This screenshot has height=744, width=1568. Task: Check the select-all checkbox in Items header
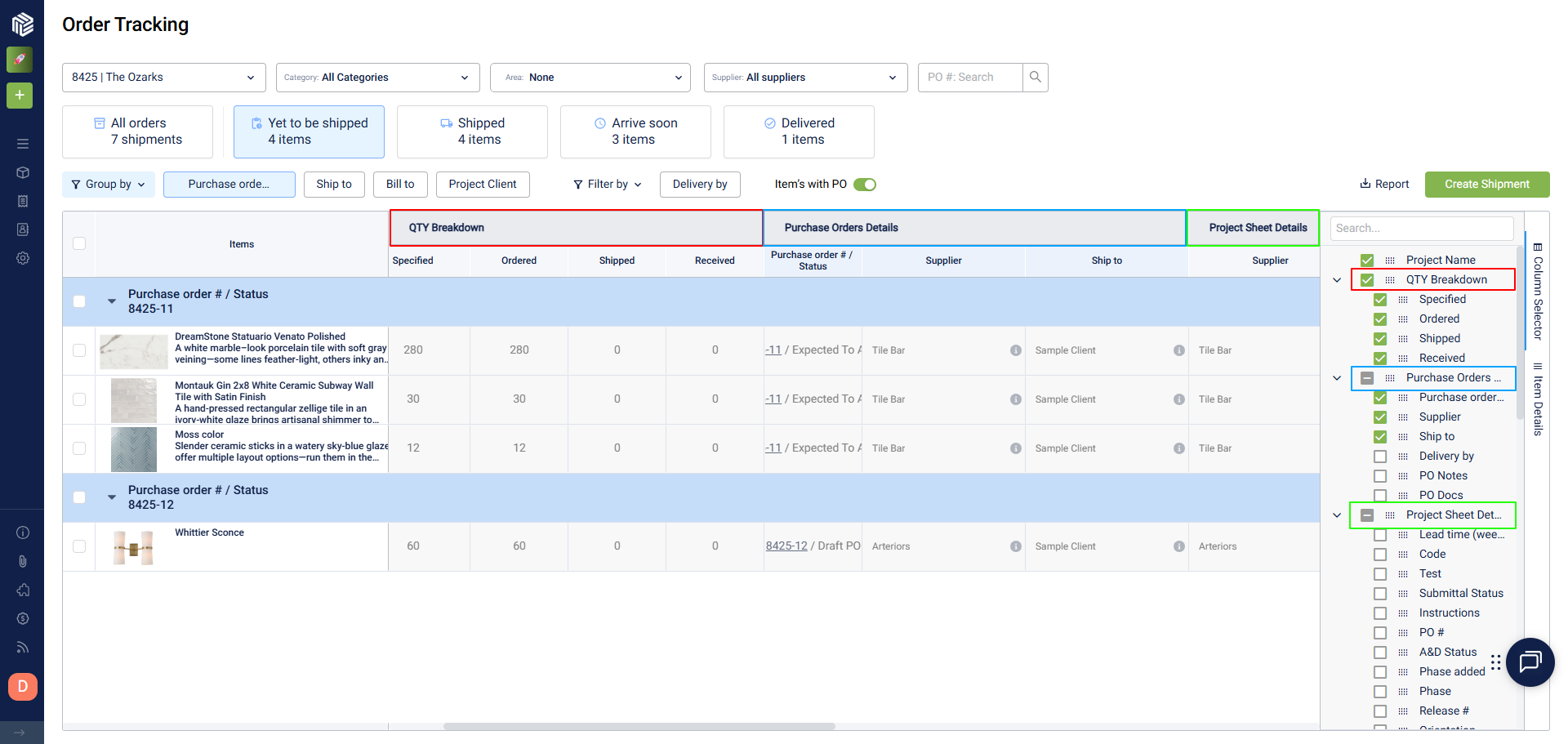(x=79, y=243)
